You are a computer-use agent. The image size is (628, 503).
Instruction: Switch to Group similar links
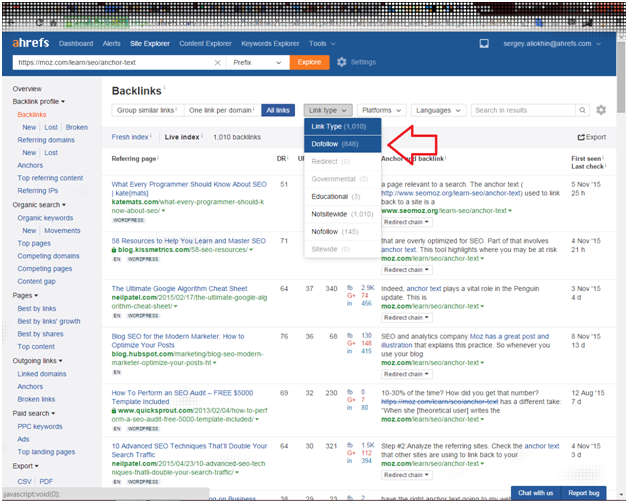pyautogui.click(x=147, y=110)
